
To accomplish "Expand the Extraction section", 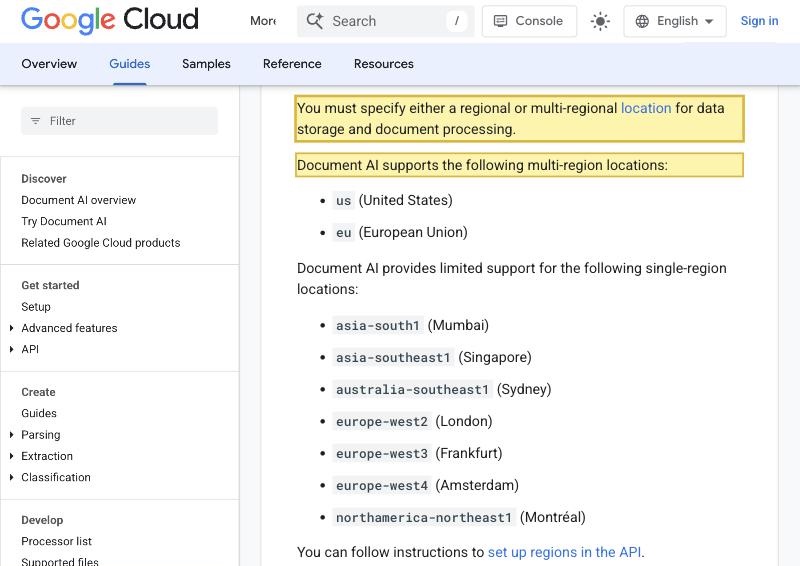I will point(11,456).
